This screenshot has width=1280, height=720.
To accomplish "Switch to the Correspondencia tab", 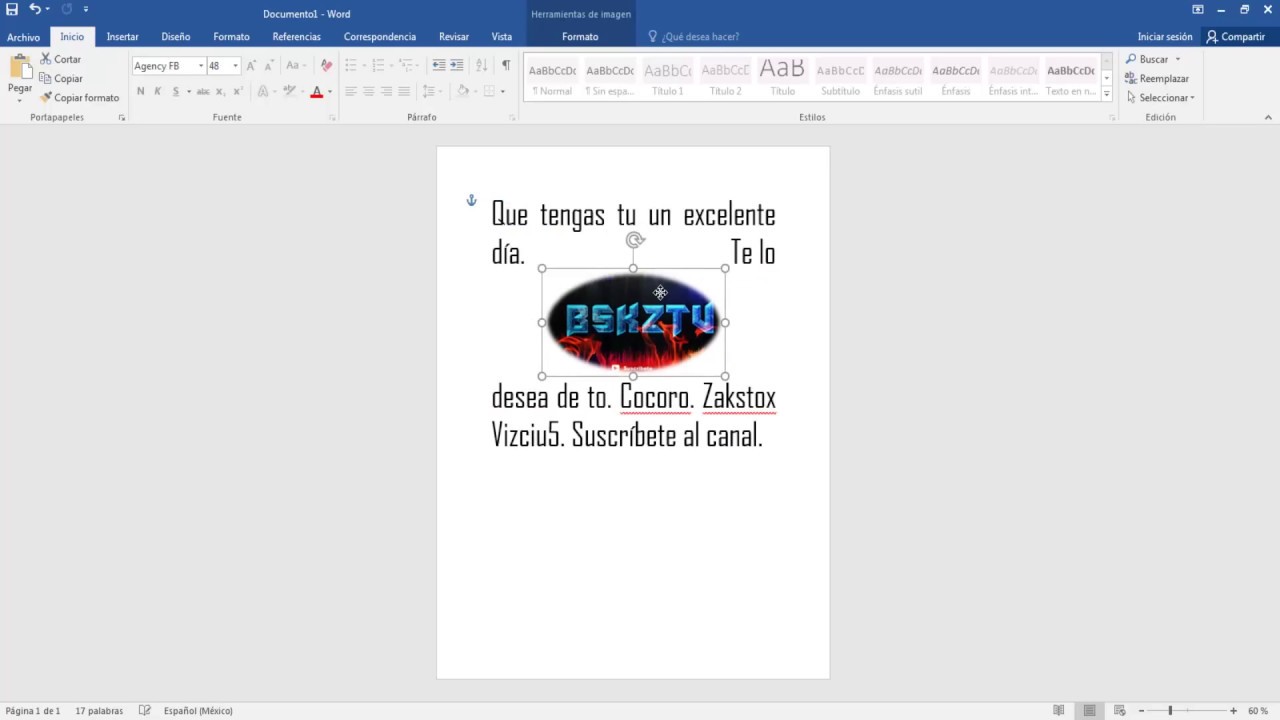I will point(380,37).
